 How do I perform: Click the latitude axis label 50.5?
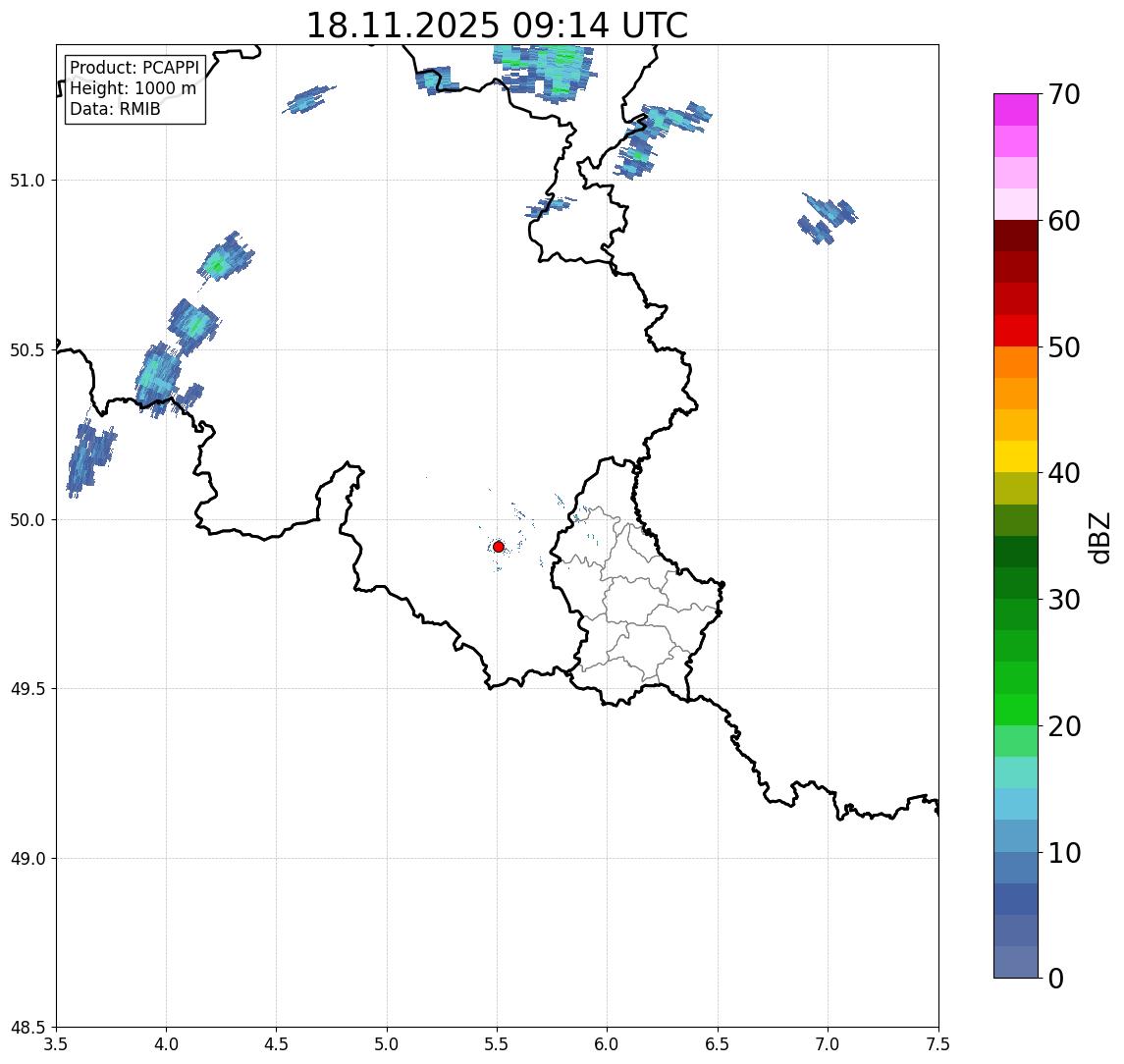point(27,350)
